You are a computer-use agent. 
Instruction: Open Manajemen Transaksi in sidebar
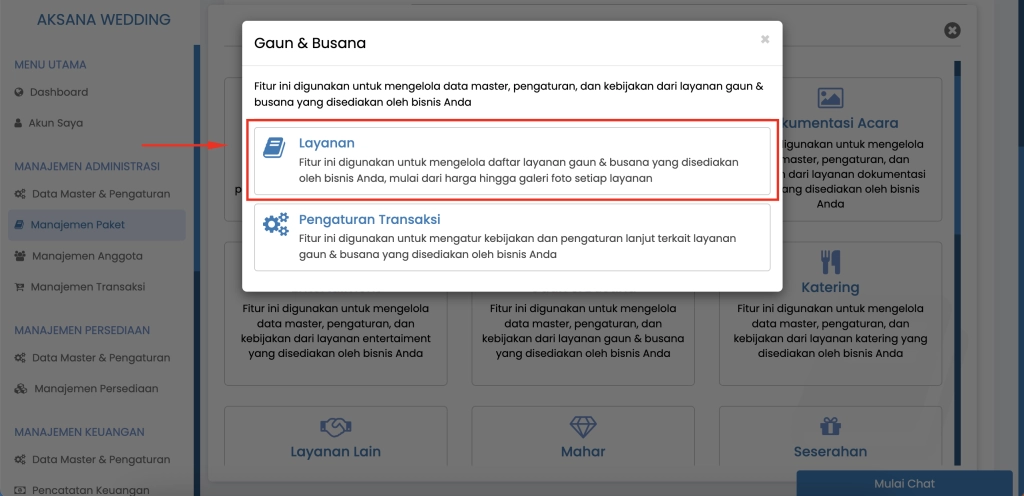pos(88,287)
